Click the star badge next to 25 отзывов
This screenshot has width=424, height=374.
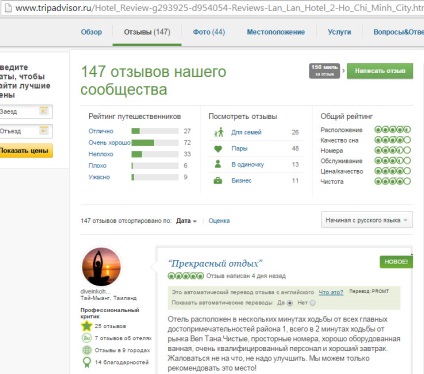87,326
